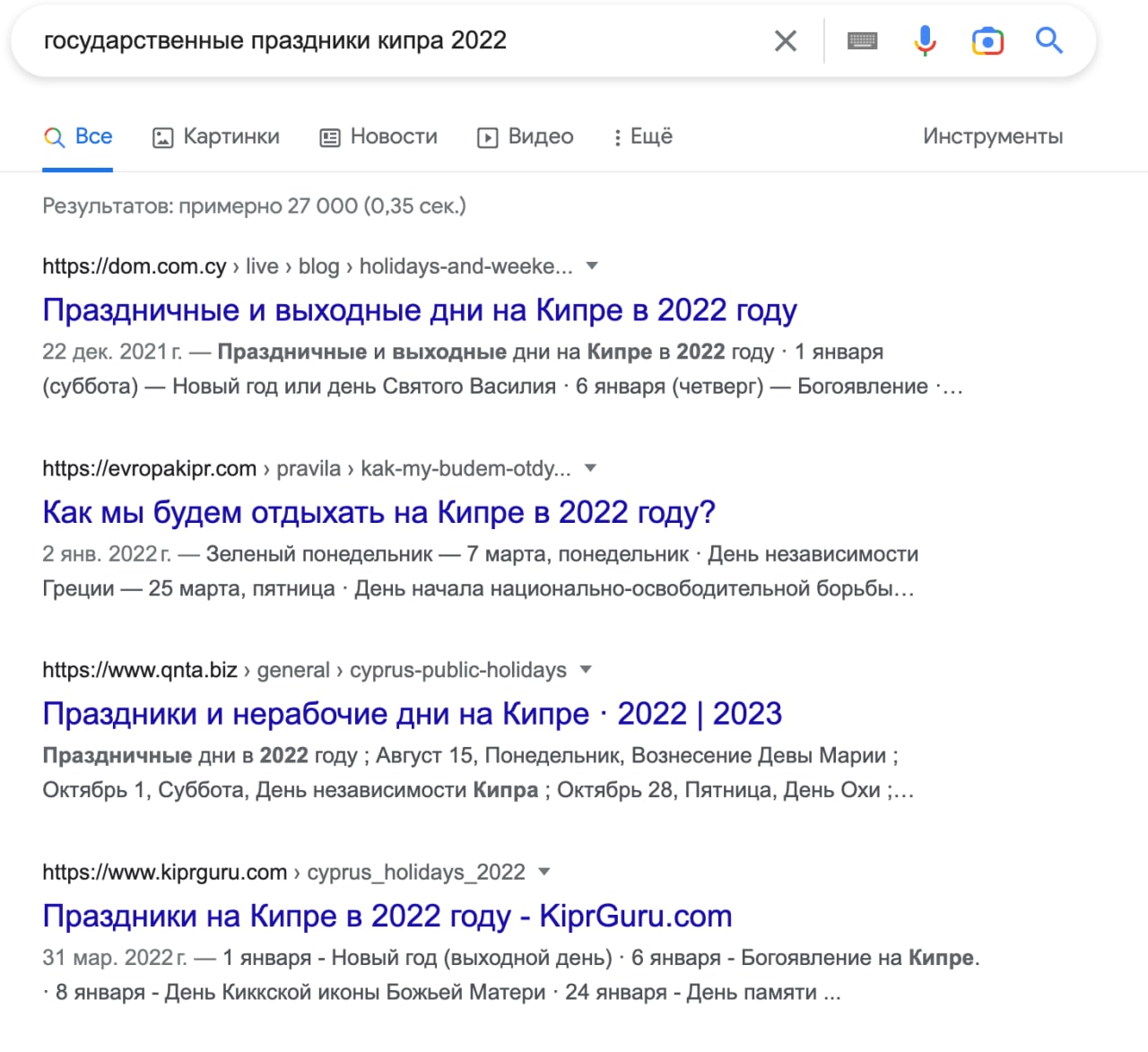Open Инструменты search tools
1148x1052 pixels.
(x=992, y=137)
